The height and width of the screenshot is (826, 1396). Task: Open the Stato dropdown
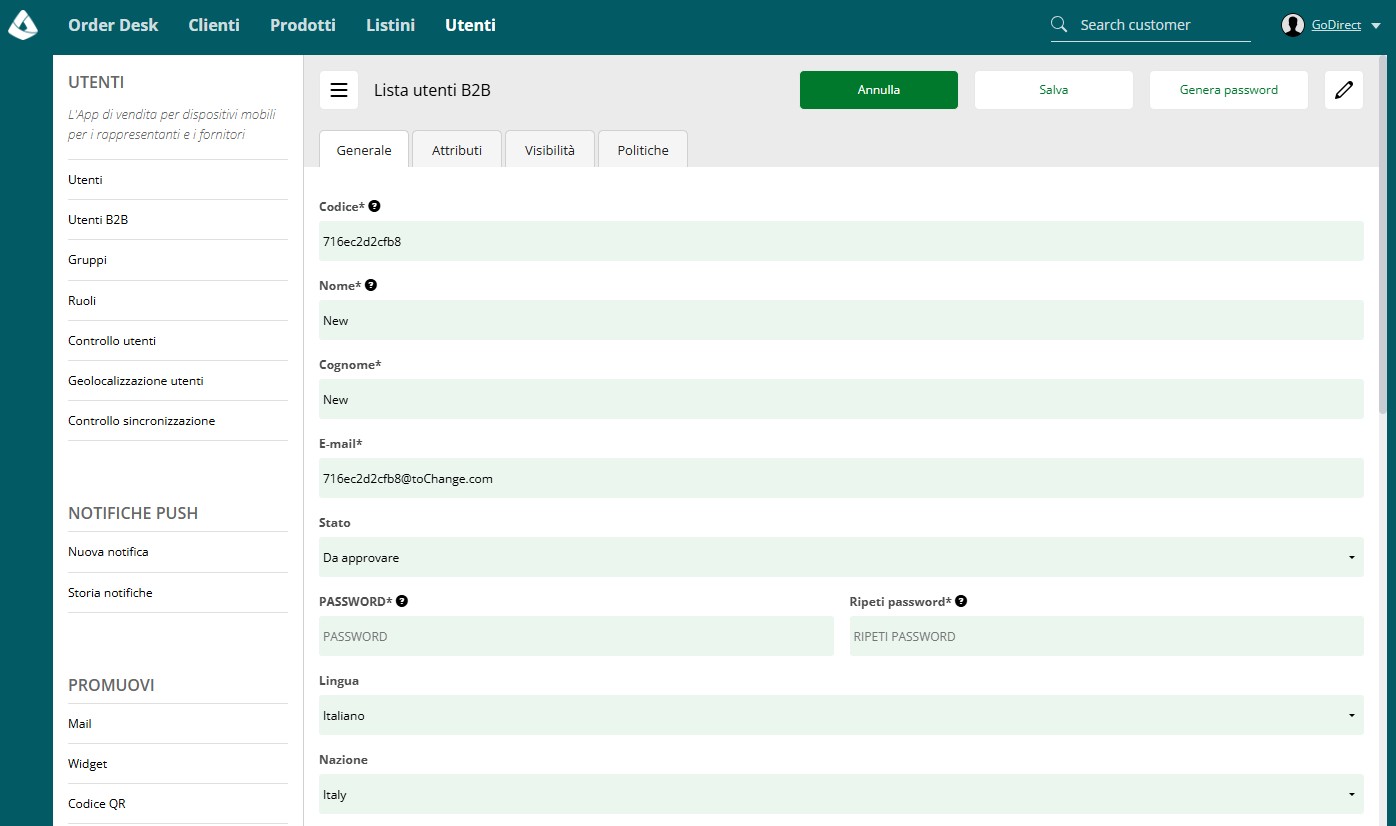click(x=841, y=557)
